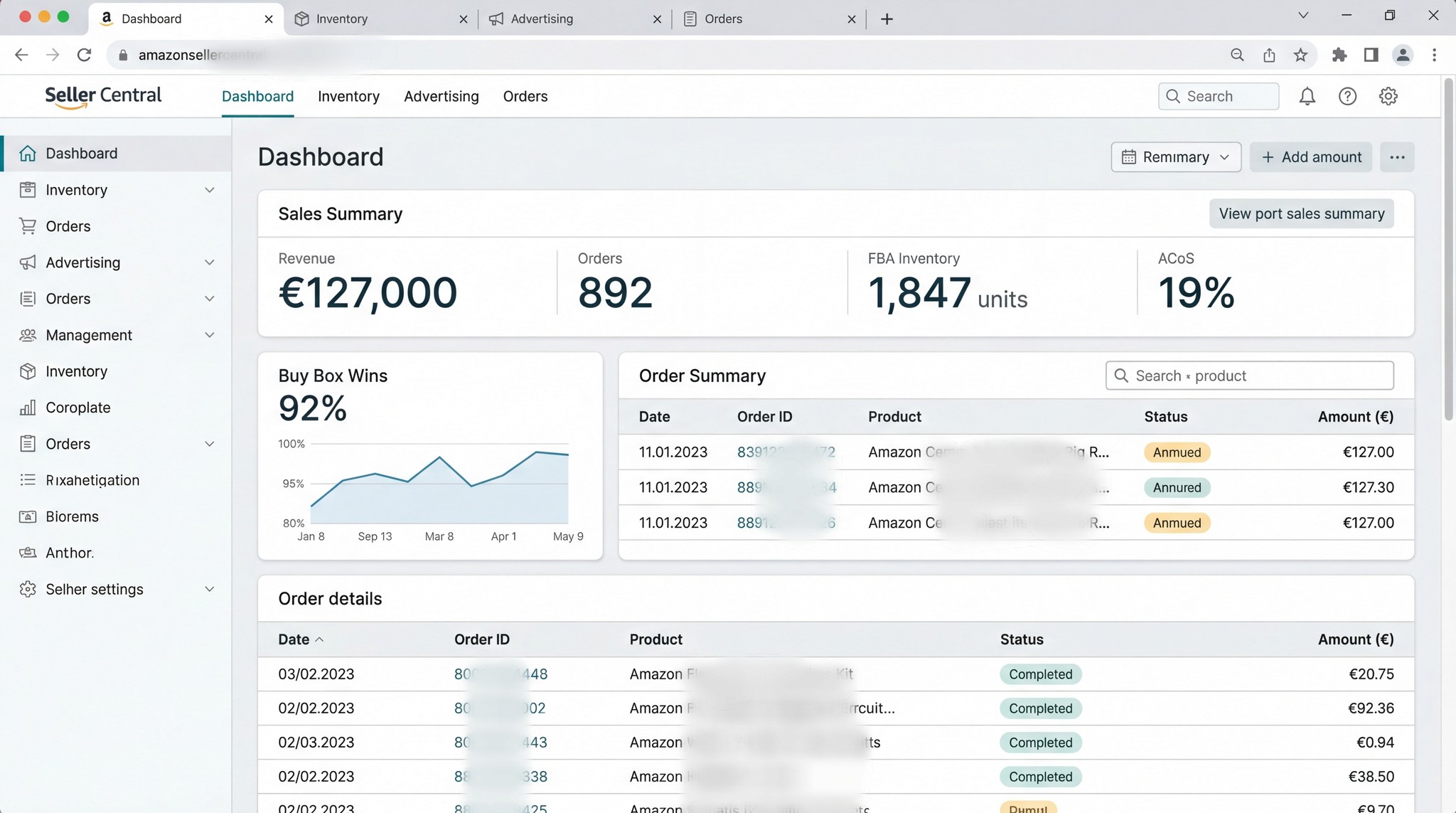Expand the Management sidebar section
The width and height of the screenshot is (1456, 813).
pos(209,335)
